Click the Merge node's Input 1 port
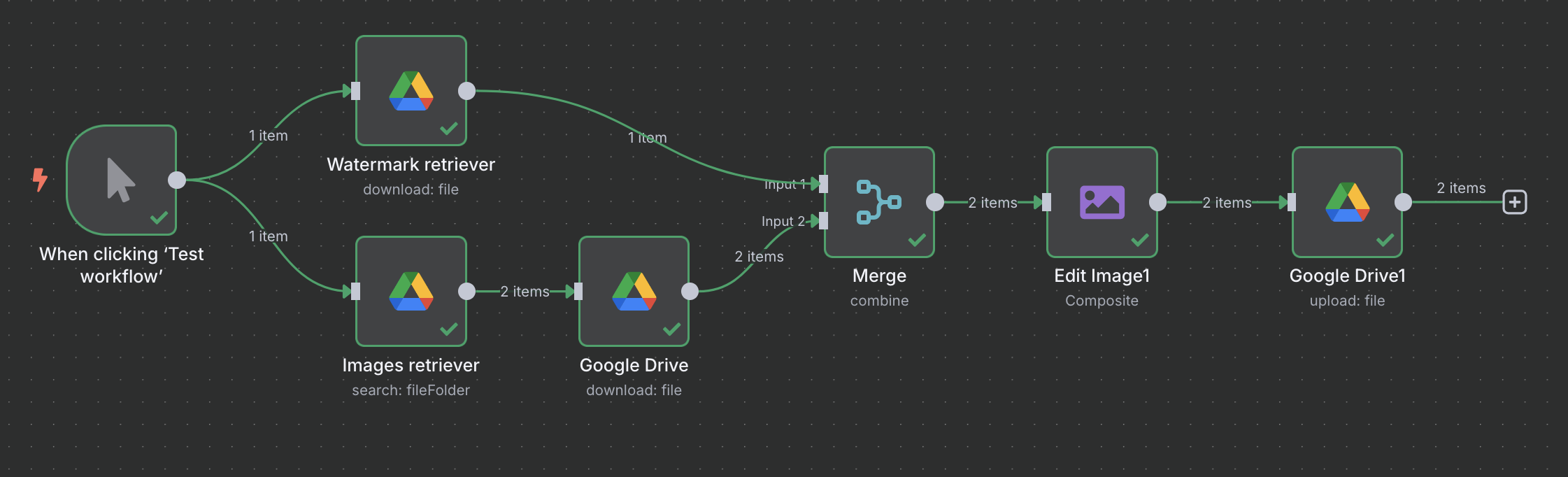The width and height of the screenshot is (1568, 477). tap(824, 184)
